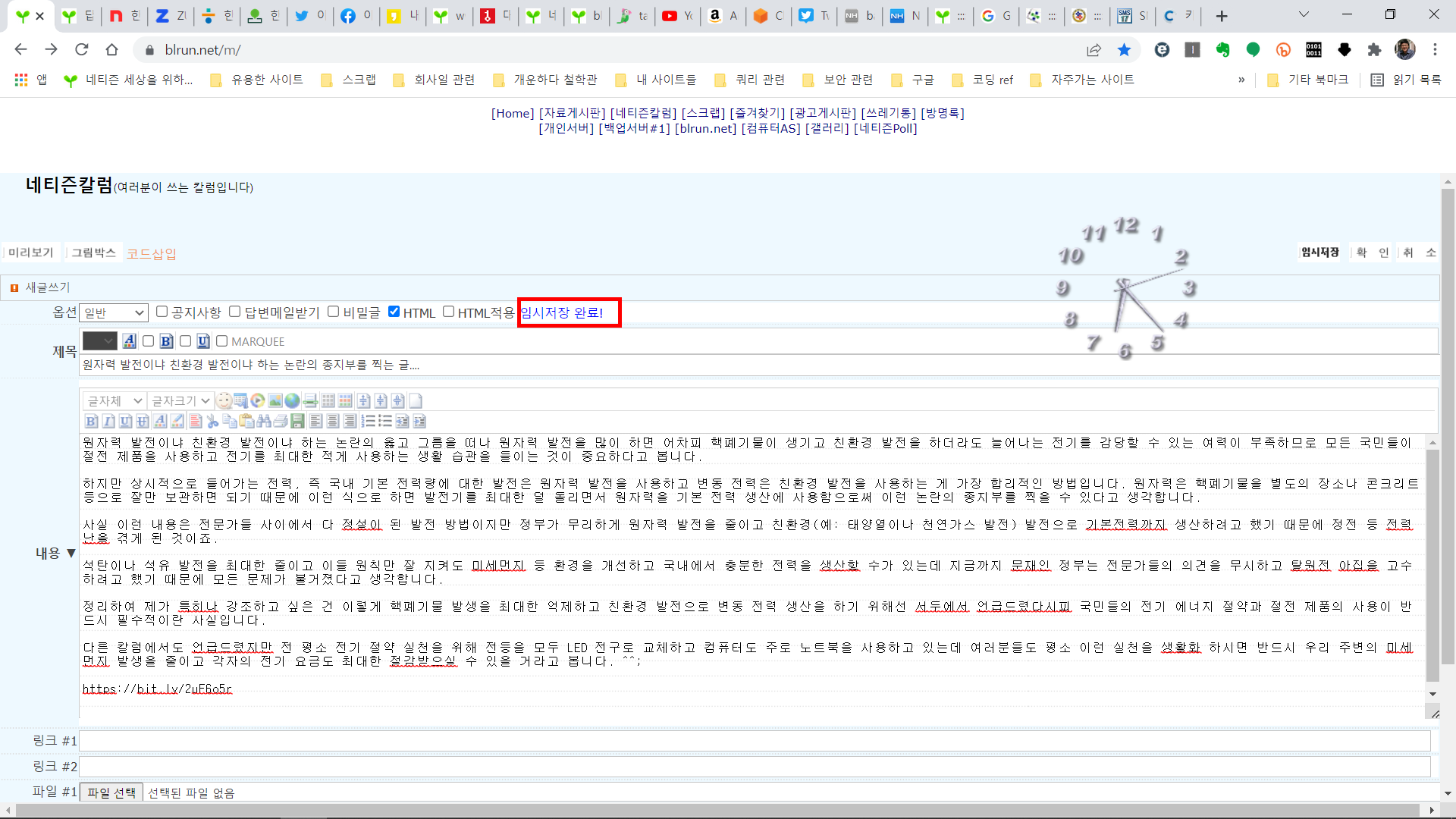Uncheck the HTML checkbox
Viewport: 1456px width, 819px height.
(x=394, y=312)
